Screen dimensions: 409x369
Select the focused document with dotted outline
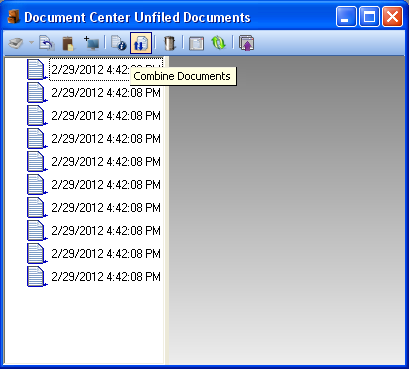[x=106, y=69]
